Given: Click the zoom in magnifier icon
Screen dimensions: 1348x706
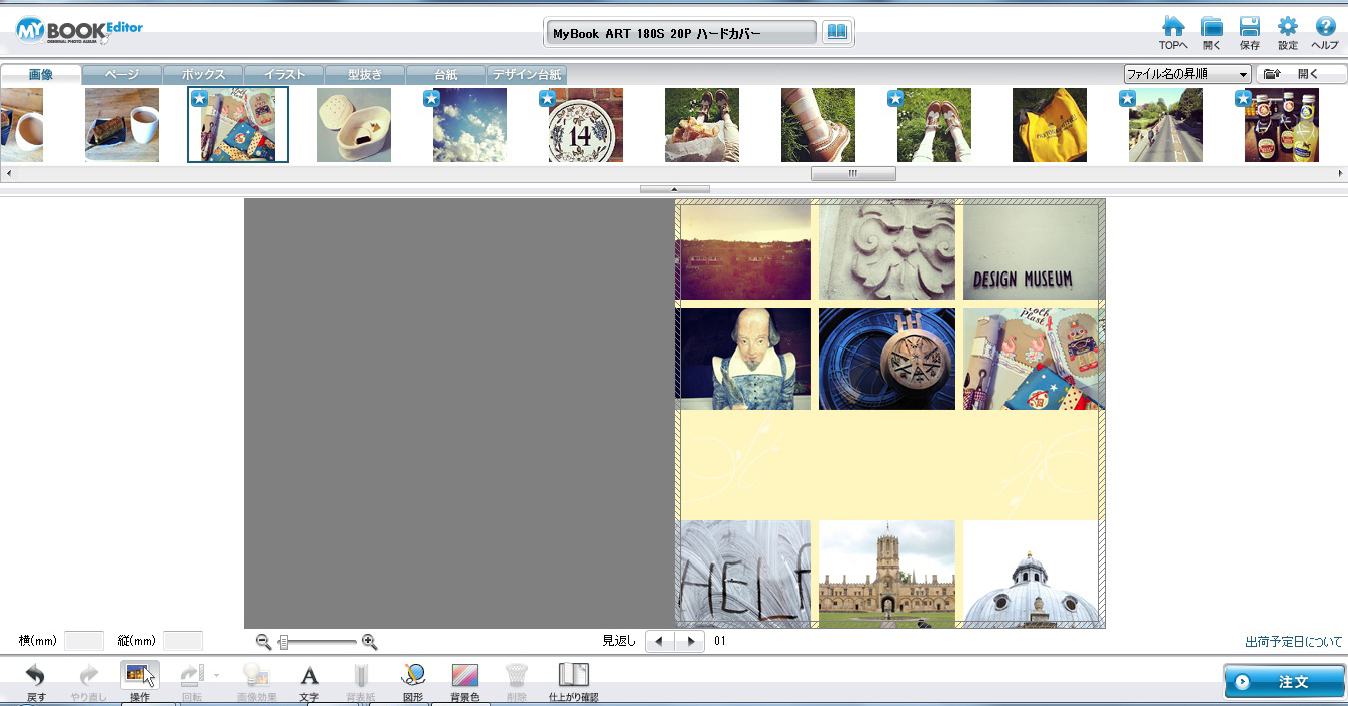Looking at the screenshot, I should pos(369,642).
